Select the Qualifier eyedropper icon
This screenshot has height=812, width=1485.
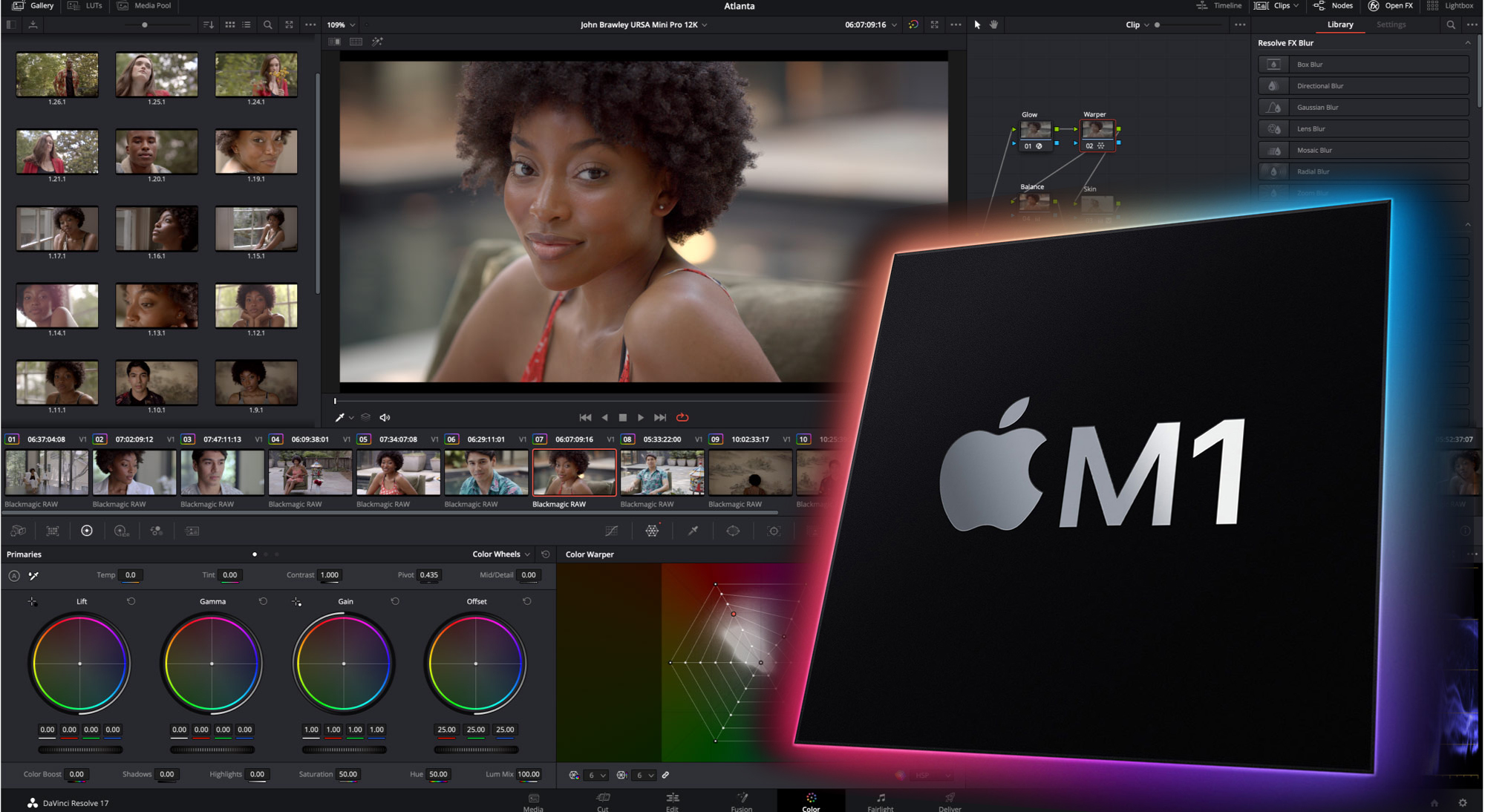pyautogui.click(x=693, y=531)
